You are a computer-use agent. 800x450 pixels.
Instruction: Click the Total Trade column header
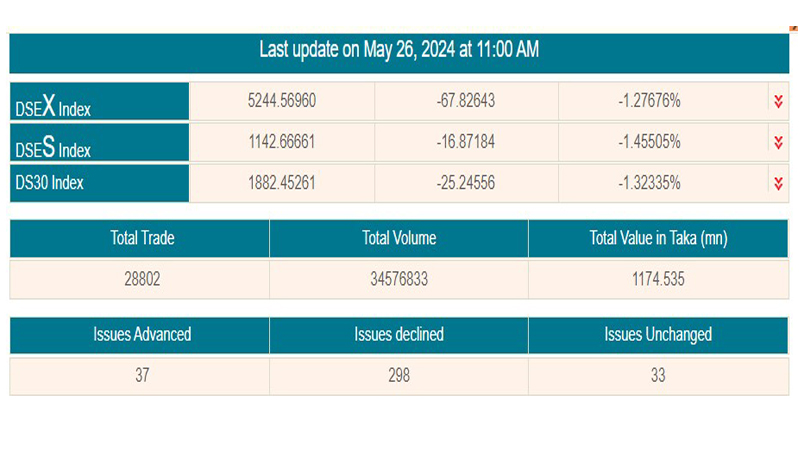(140, 239)
